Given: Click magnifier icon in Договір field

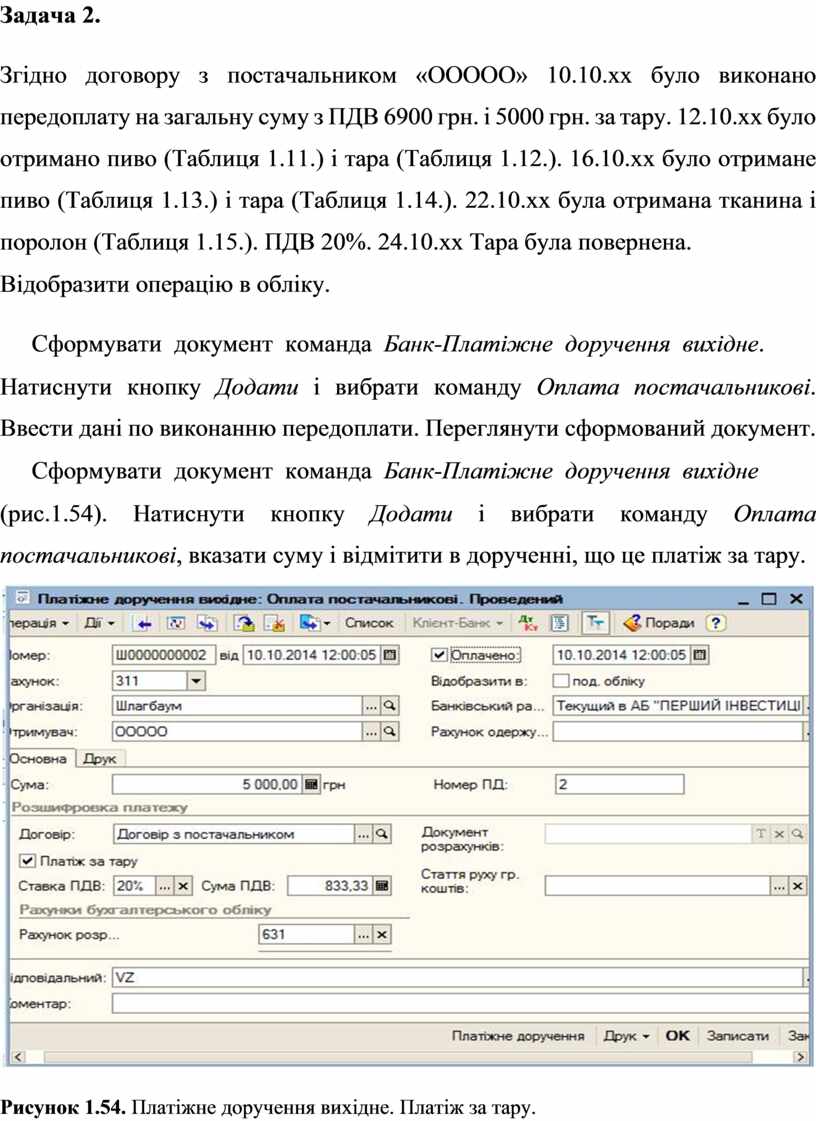Looking at the screenshot, I should pyautogui.click(x=383, y=834).
